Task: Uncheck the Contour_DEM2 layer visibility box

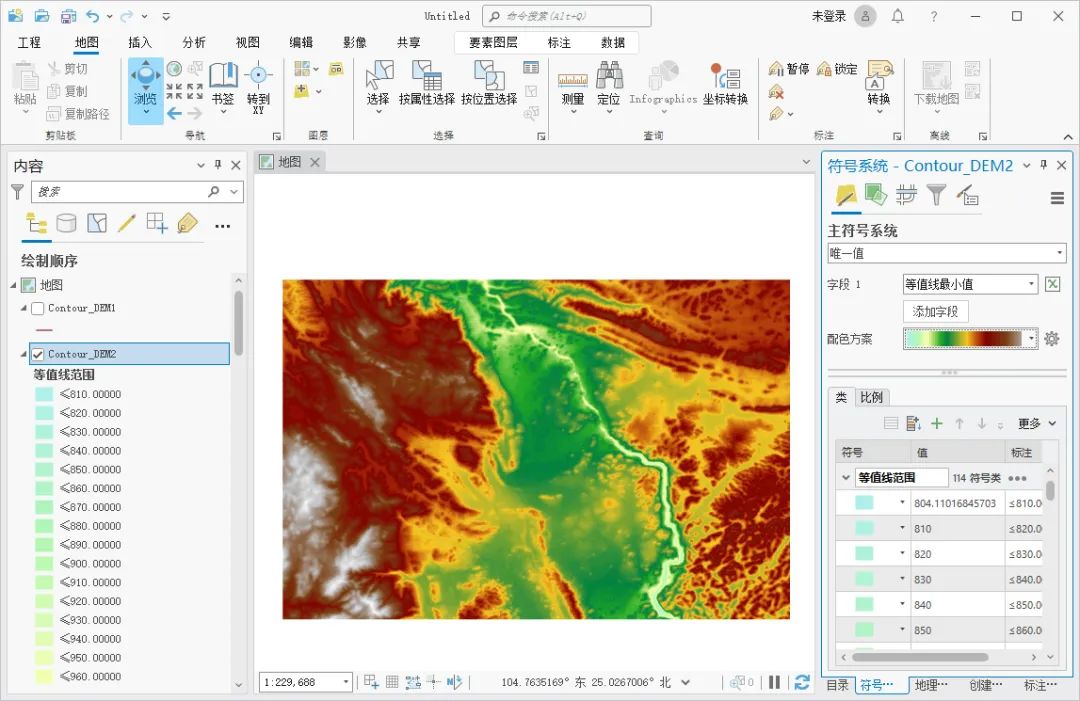Action: (38, 354)
